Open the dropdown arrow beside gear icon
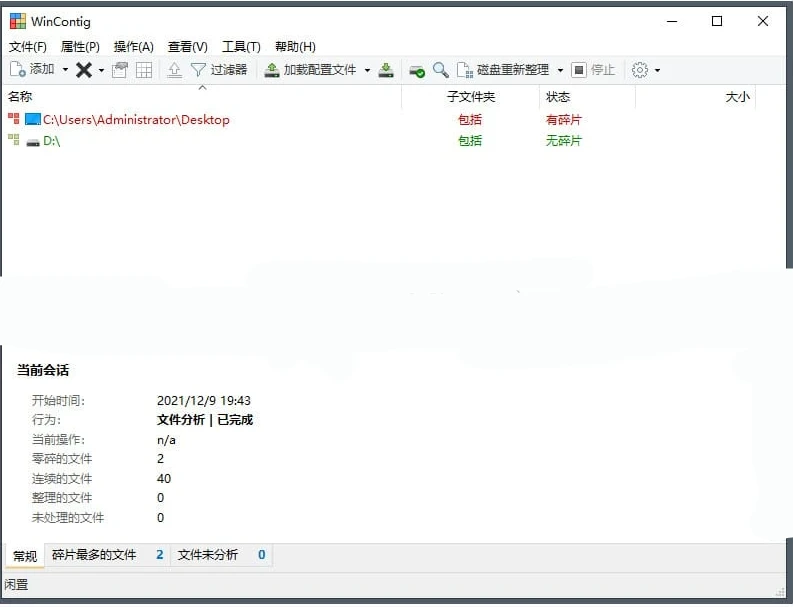This screenshot has height=607, width=793. pos(657,70)
